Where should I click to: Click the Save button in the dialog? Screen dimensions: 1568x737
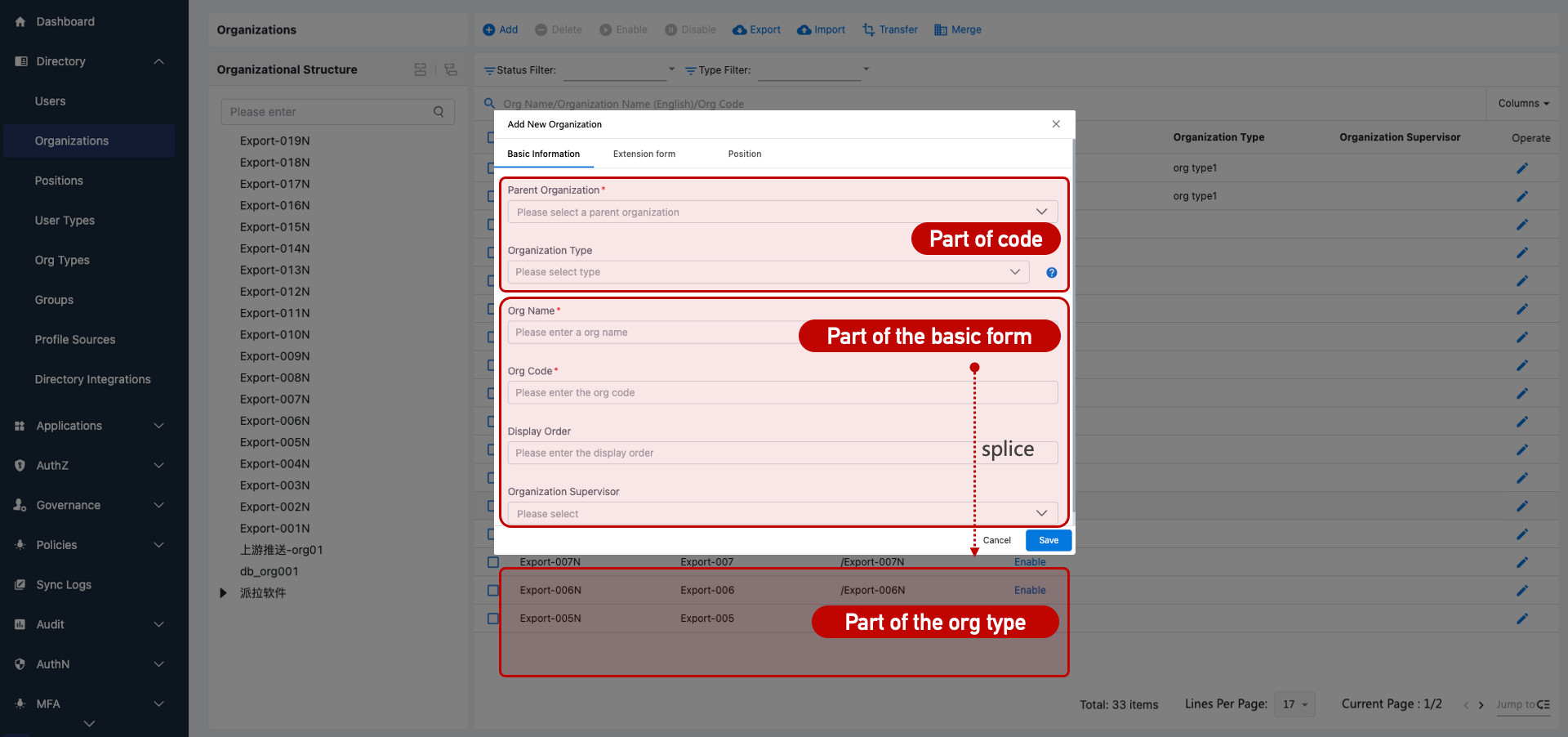(1048, 540)
